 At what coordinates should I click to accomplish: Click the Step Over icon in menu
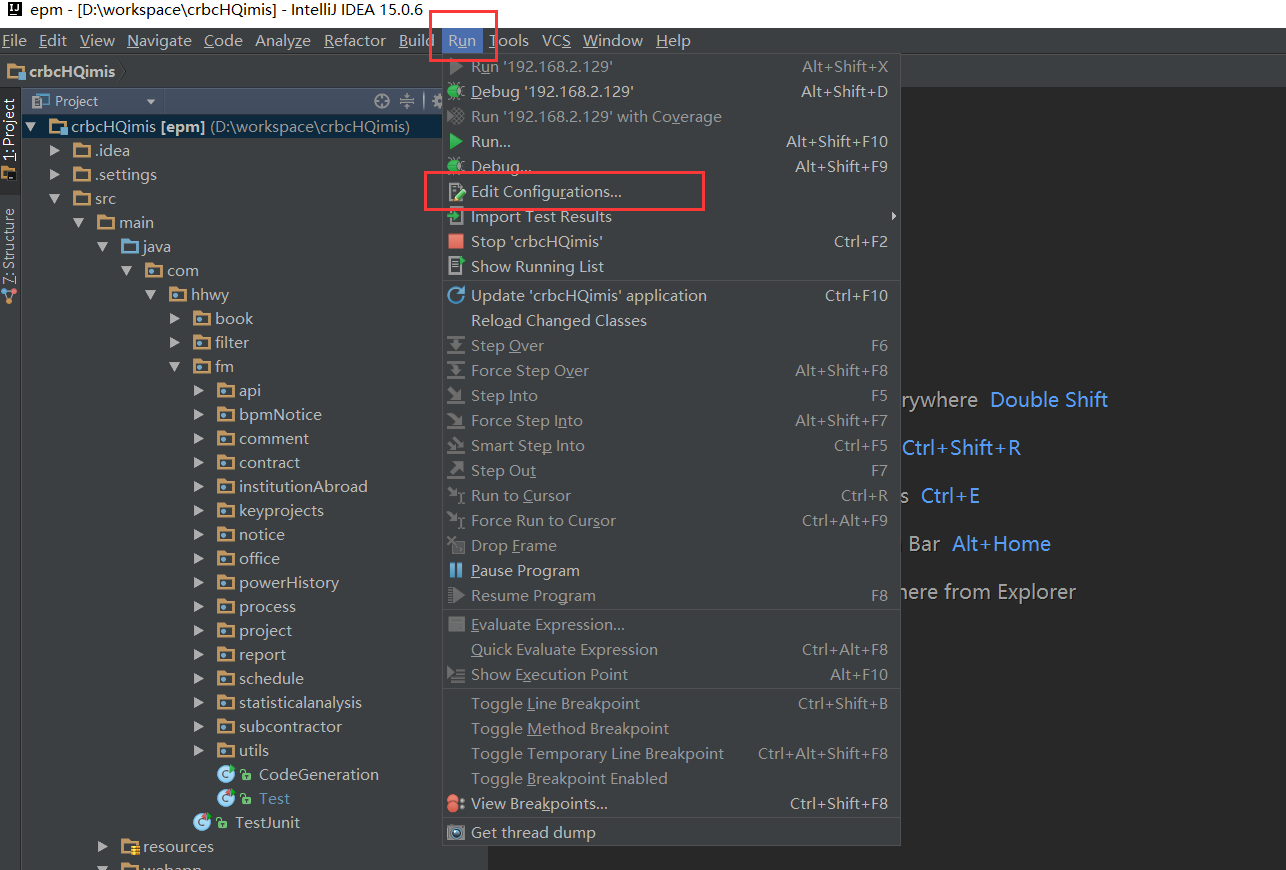tap(456, 346)
